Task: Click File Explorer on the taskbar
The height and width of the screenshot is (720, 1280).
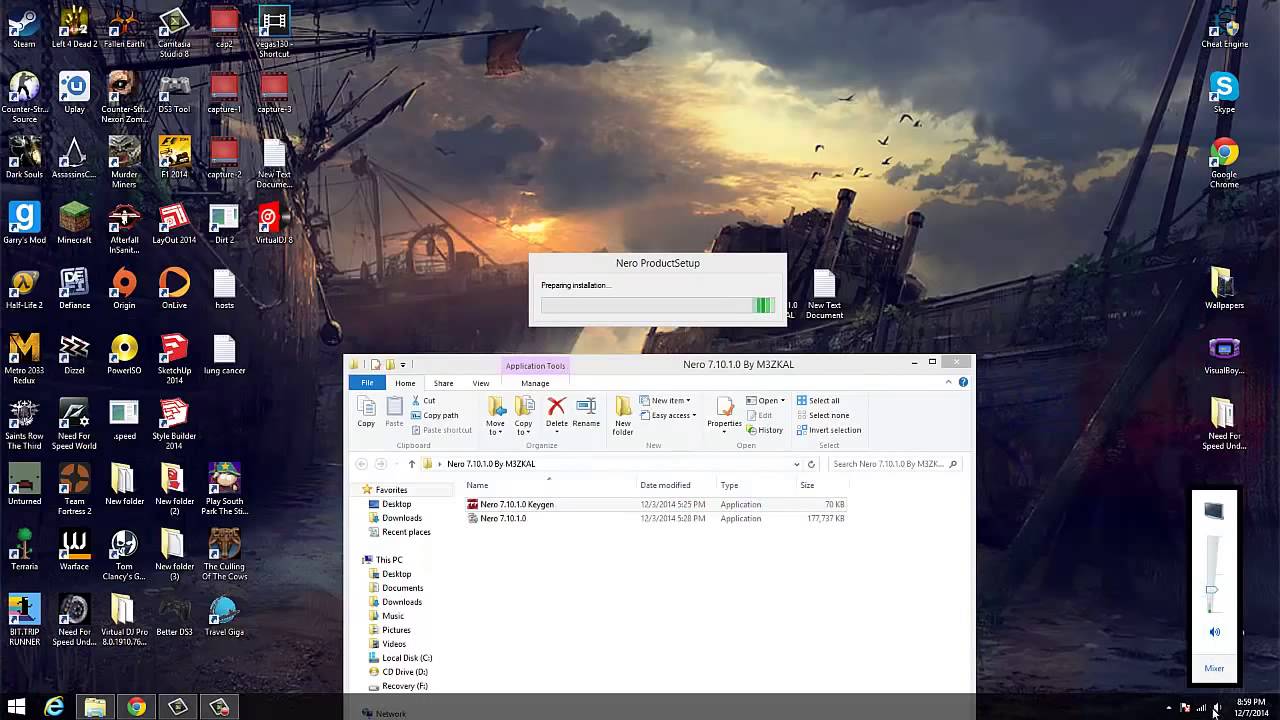Action: pos(95,707)
